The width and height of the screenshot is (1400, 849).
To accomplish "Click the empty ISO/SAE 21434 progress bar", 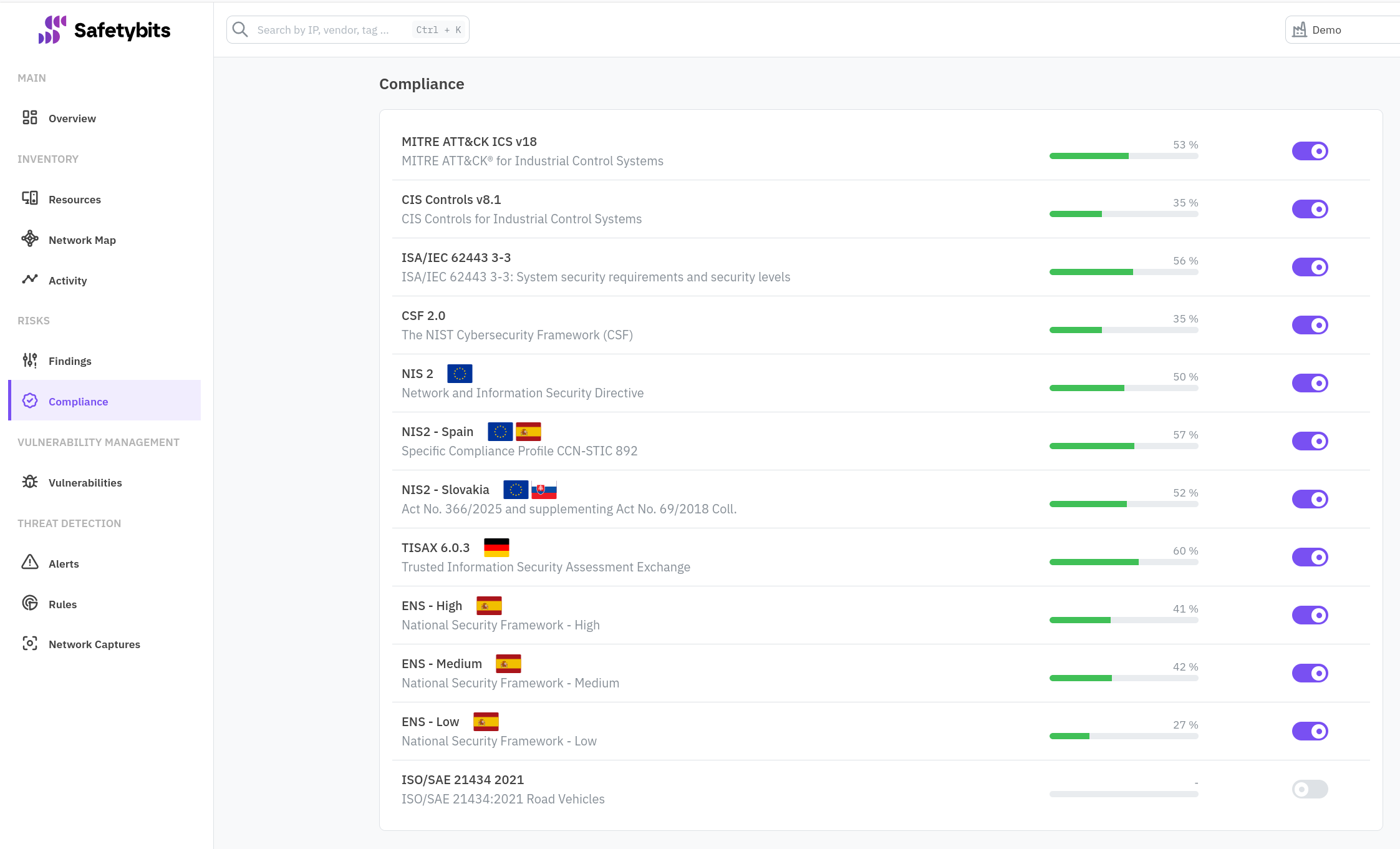I will coord(1124,794).
